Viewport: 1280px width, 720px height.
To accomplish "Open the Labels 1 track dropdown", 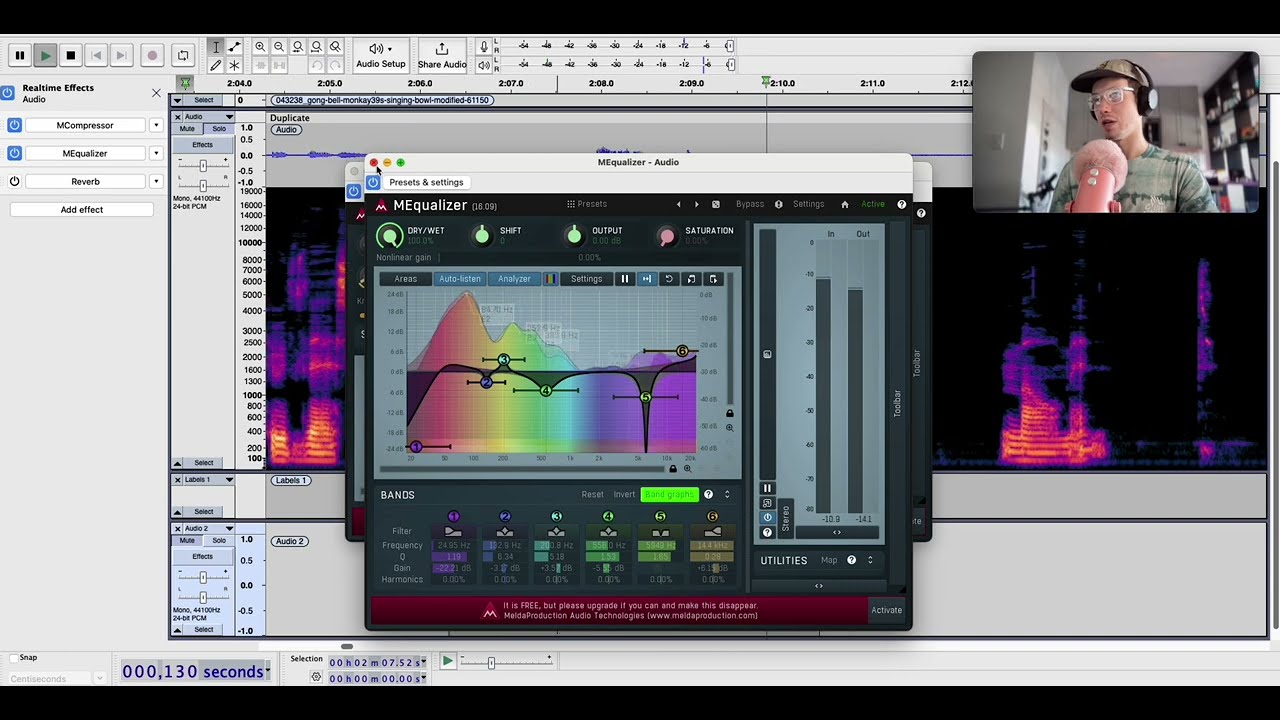I will pyautogui.click(x=208, y=480).
